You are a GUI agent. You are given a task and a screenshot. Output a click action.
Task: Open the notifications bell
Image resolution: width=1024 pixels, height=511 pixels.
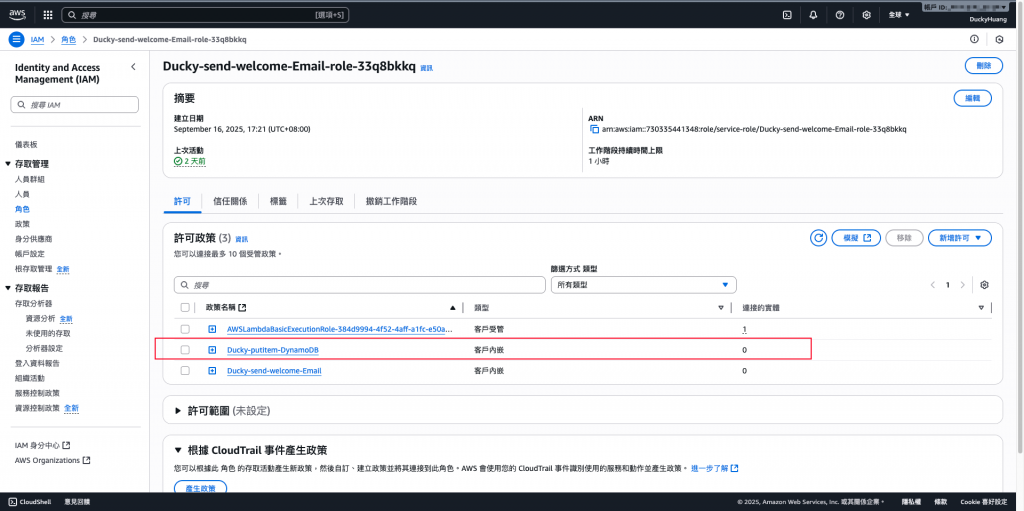pos(814,14)
